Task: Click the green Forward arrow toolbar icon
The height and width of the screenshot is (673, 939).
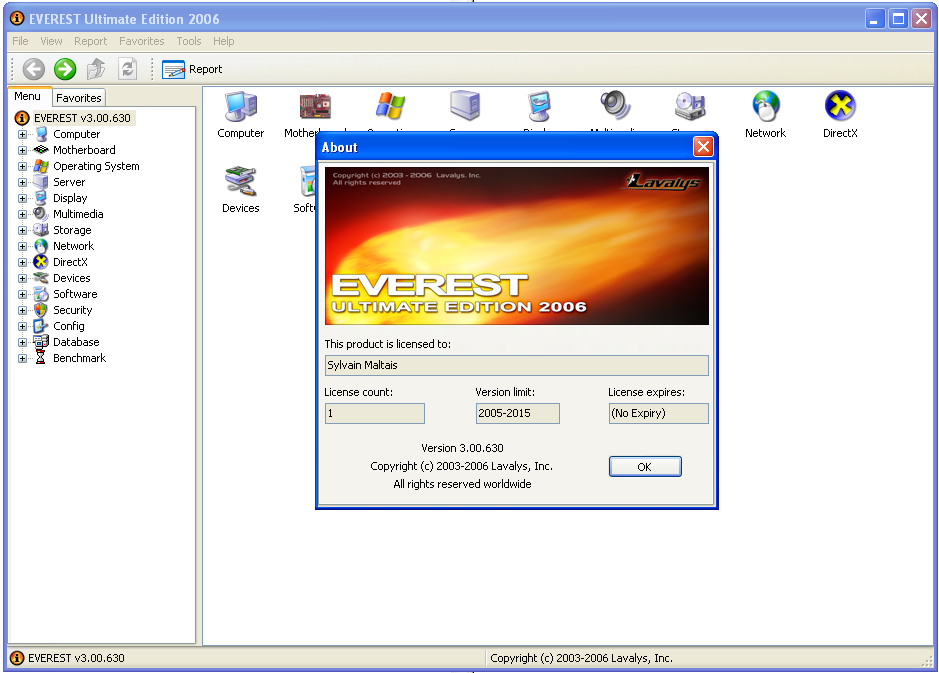Action: coord(65,69)
